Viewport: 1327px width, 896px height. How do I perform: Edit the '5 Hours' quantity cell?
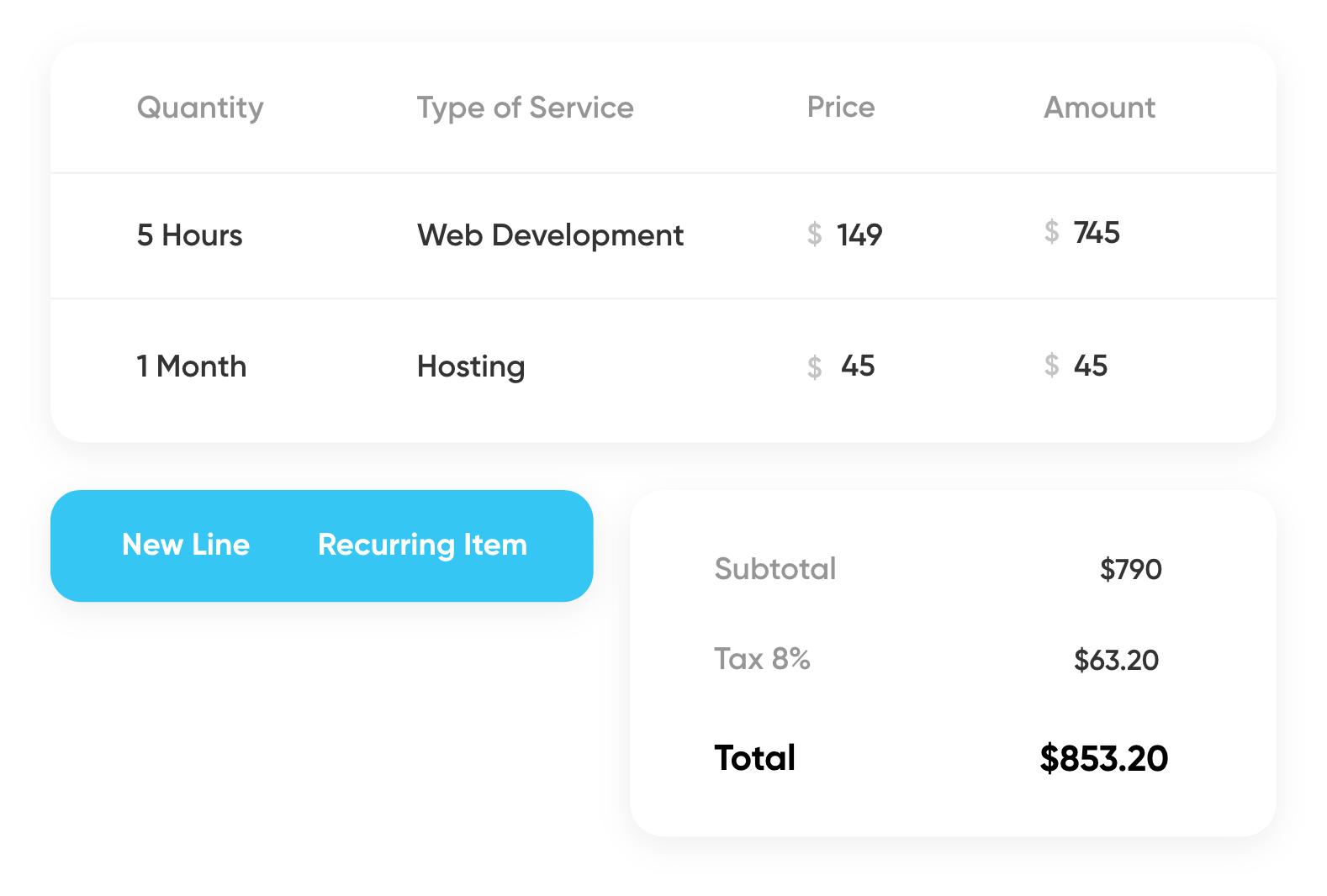[x=189, y=235]
